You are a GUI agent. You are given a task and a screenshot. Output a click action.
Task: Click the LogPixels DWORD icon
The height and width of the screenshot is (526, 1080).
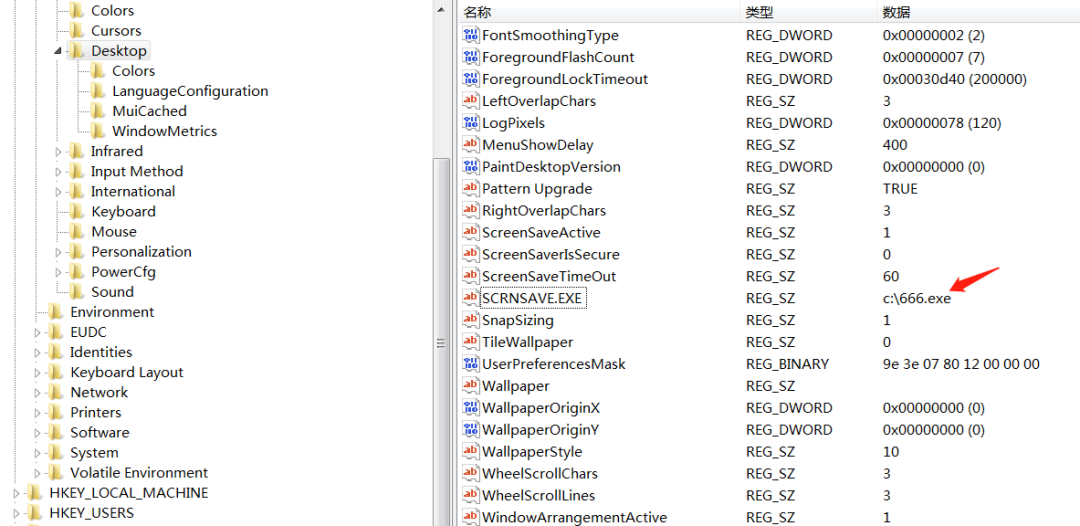click(471, 123)
